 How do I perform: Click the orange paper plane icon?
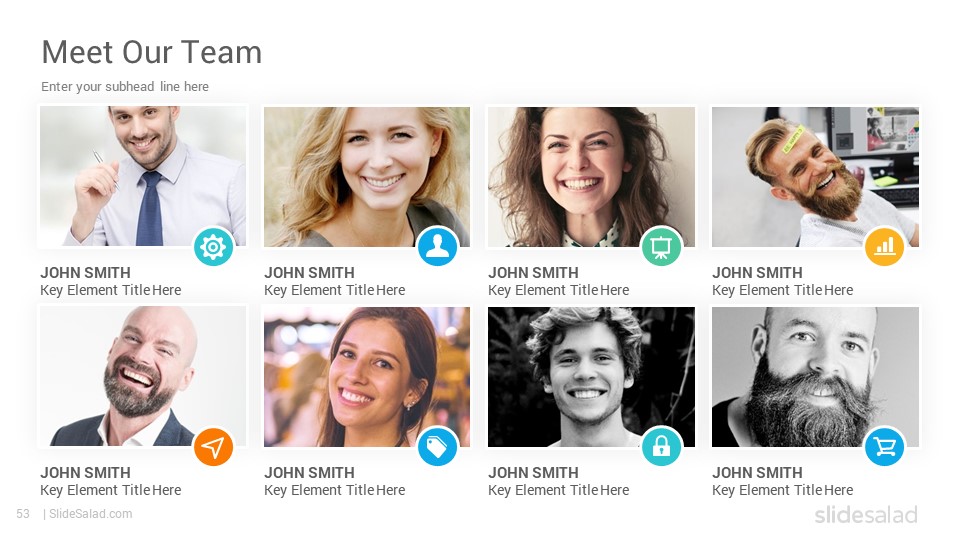click(214, 447)
